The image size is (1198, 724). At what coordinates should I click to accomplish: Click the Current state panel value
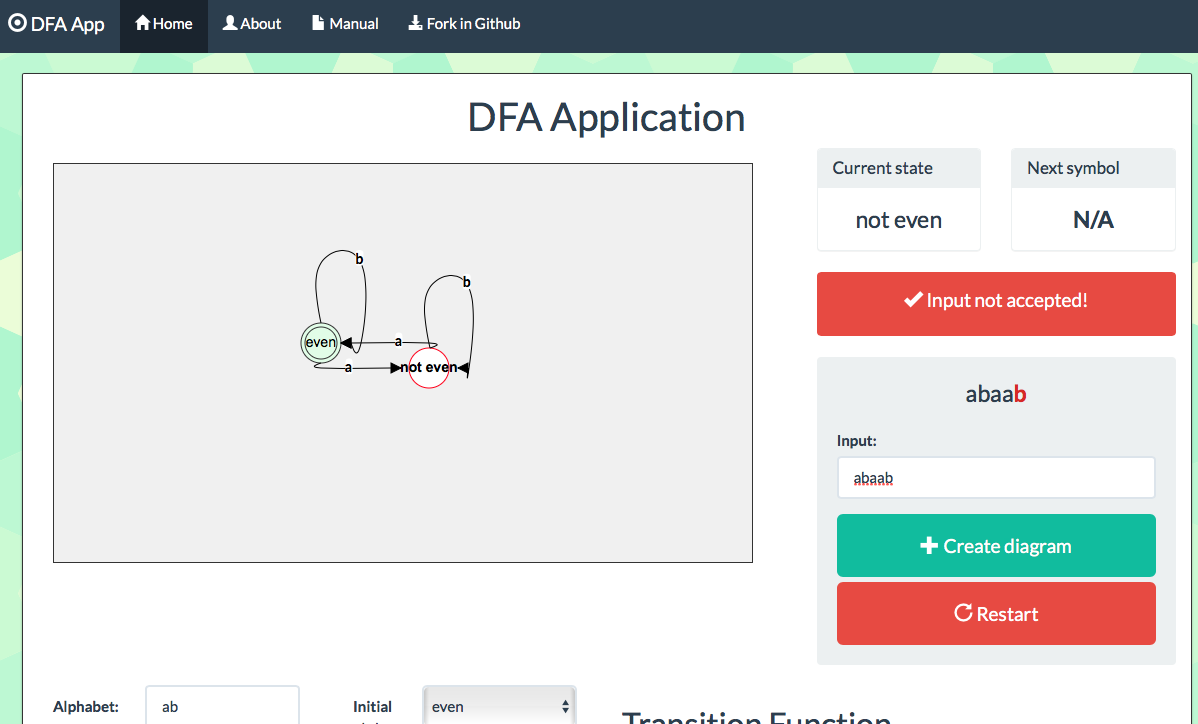(898, 220)
